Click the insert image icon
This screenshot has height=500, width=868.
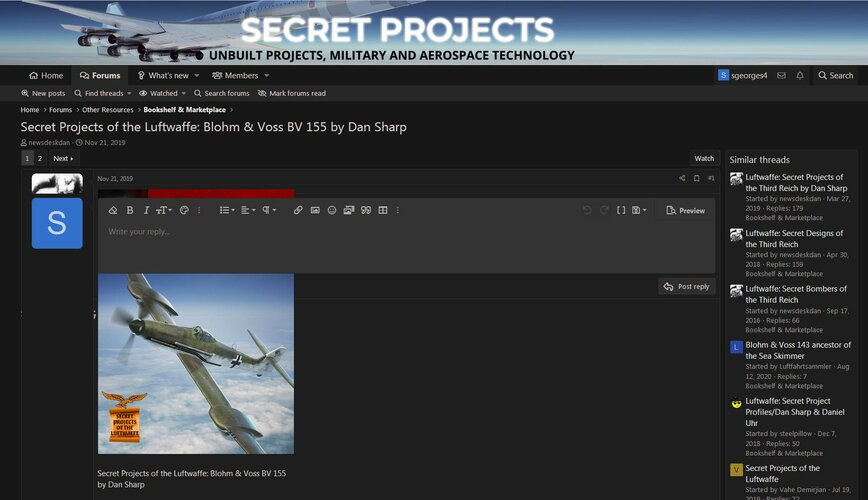[315, 210]
